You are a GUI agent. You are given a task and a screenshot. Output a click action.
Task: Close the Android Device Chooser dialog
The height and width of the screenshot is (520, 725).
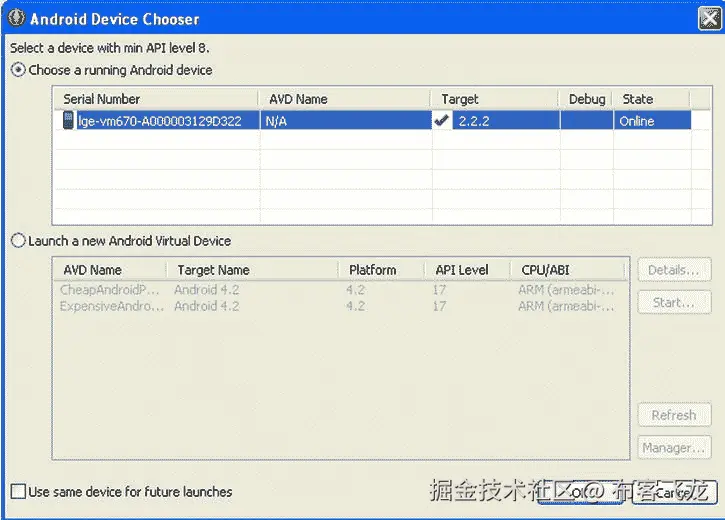point(709,19)
